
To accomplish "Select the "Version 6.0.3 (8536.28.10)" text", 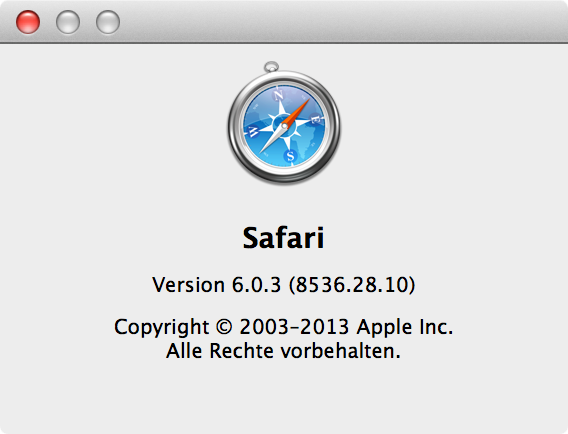I will click(x=284, y=285).
